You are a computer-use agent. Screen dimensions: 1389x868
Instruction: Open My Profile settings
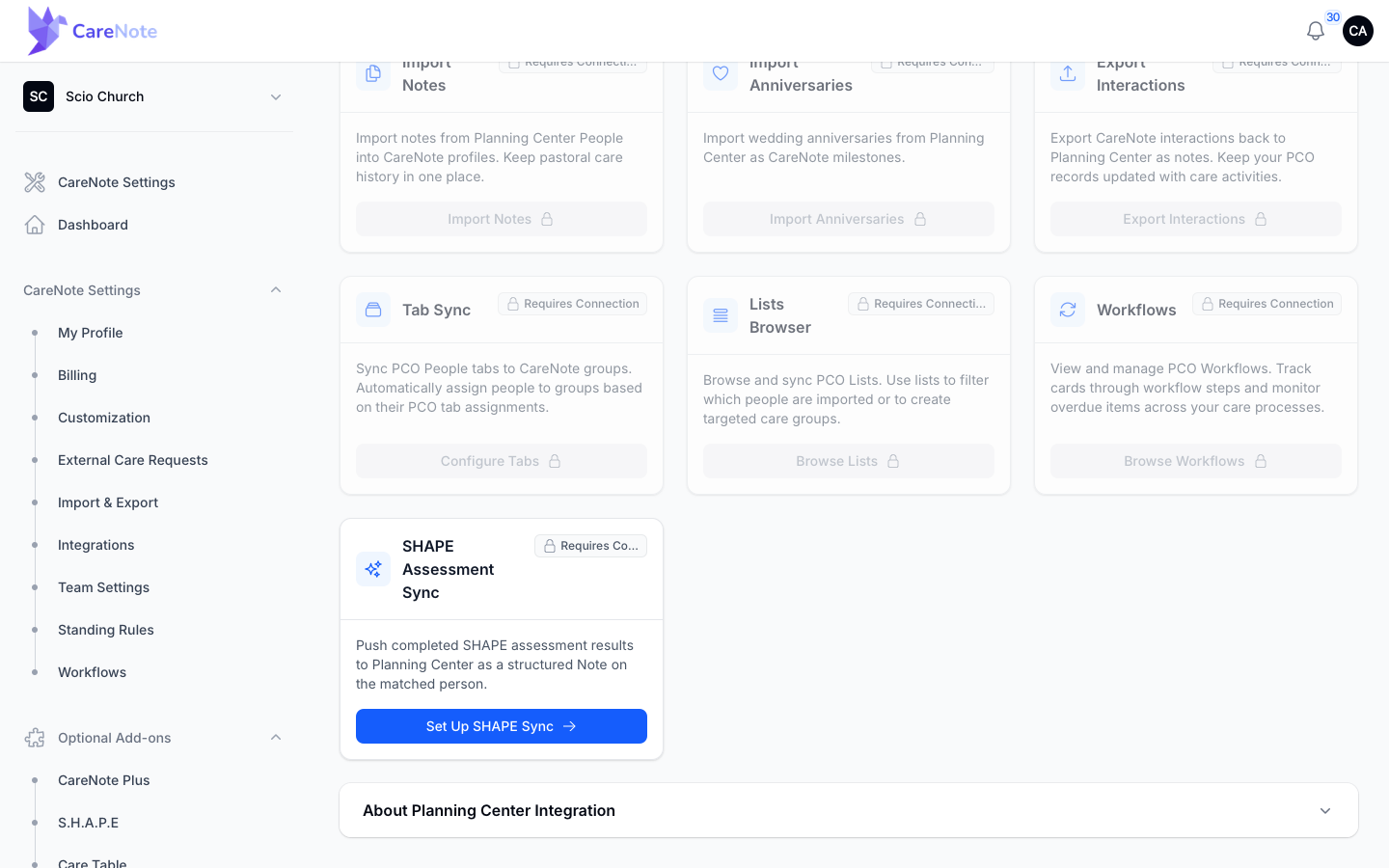click(x=91, y=333)
